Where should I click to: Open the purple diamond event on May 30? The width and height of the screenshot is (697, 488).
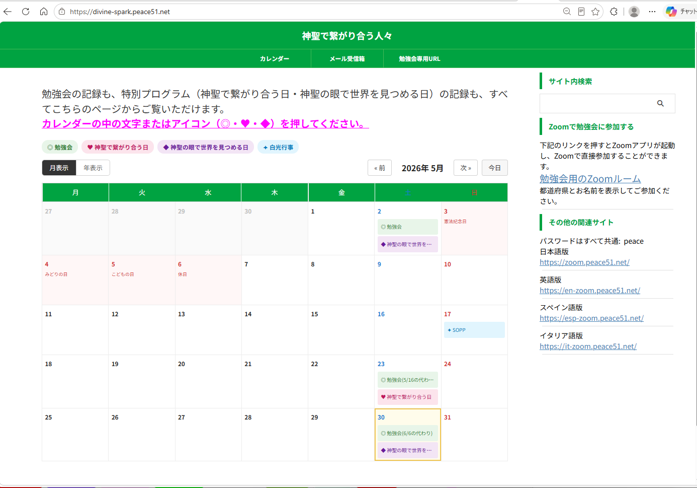tap(408, 450)
